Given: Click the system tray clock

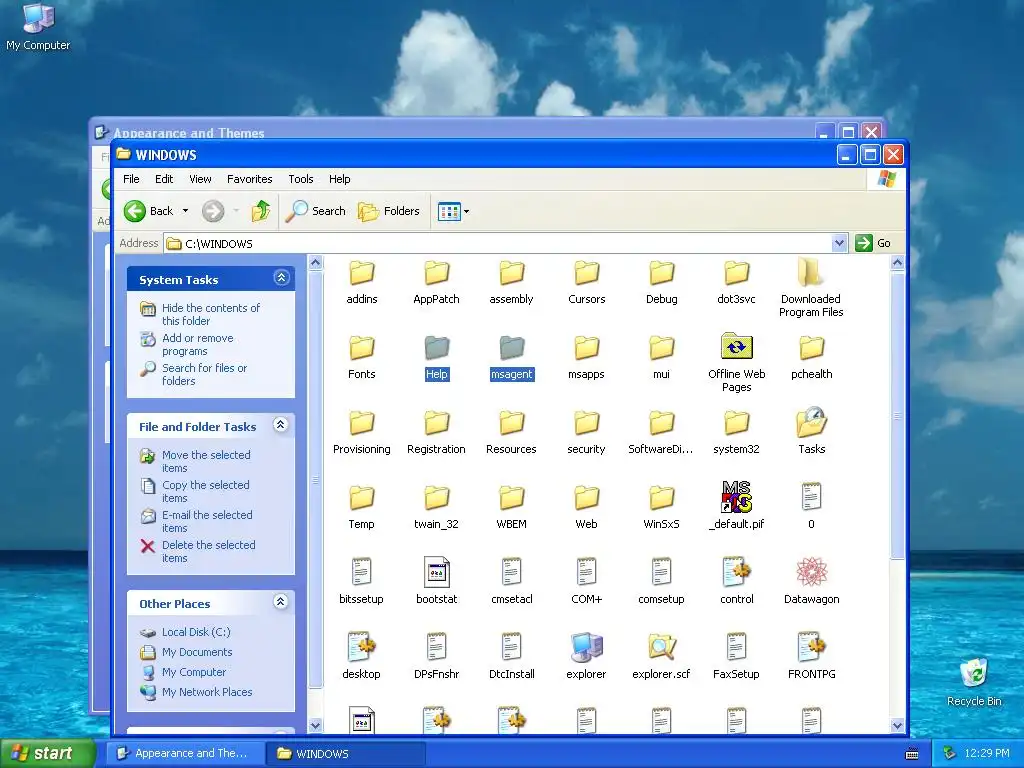Looking at the screenshot, I should [x=987, y=753].
